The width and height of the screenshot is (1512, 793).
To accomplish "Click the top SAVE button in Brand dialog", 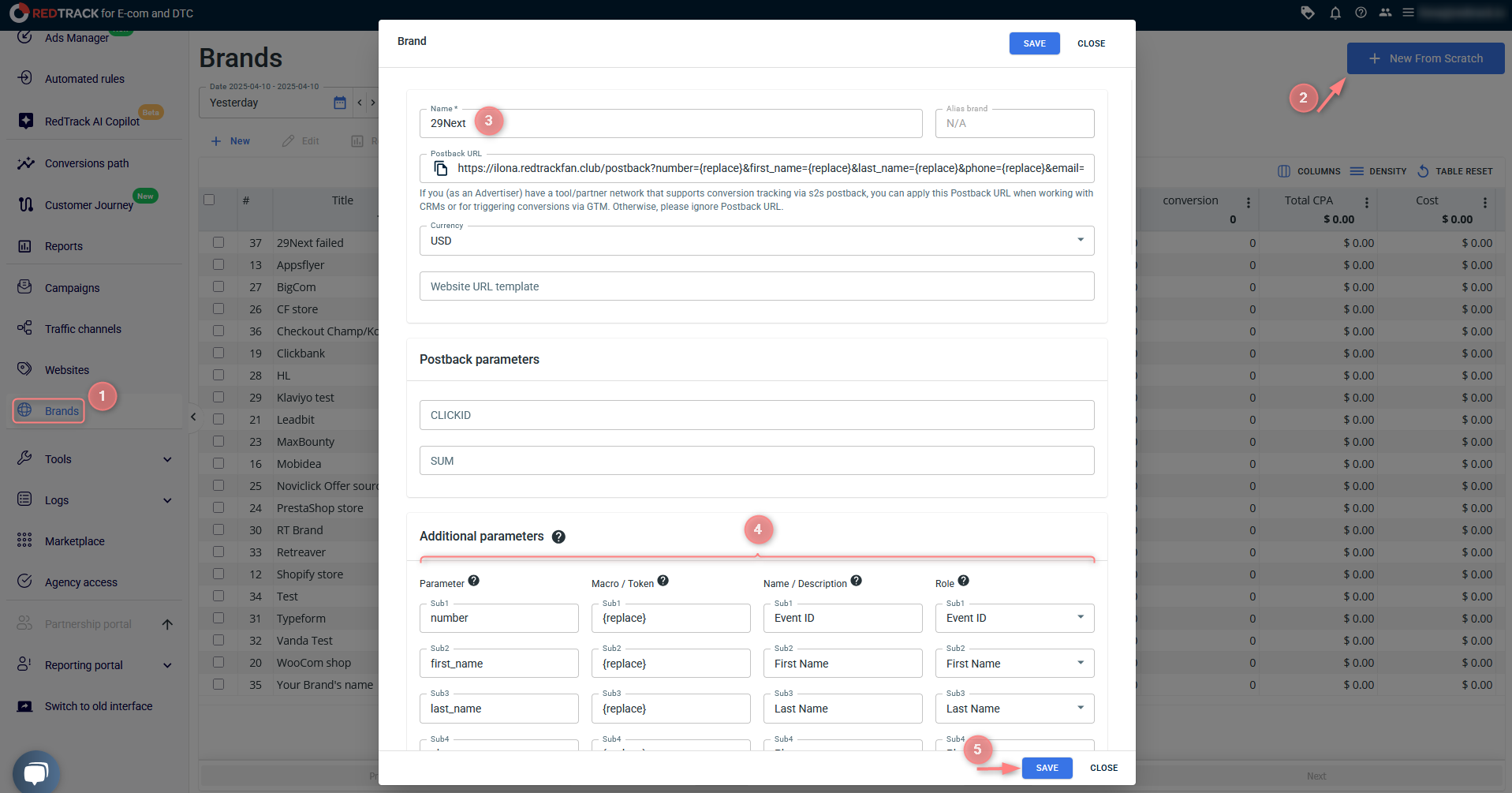I will coord(1034,43).
